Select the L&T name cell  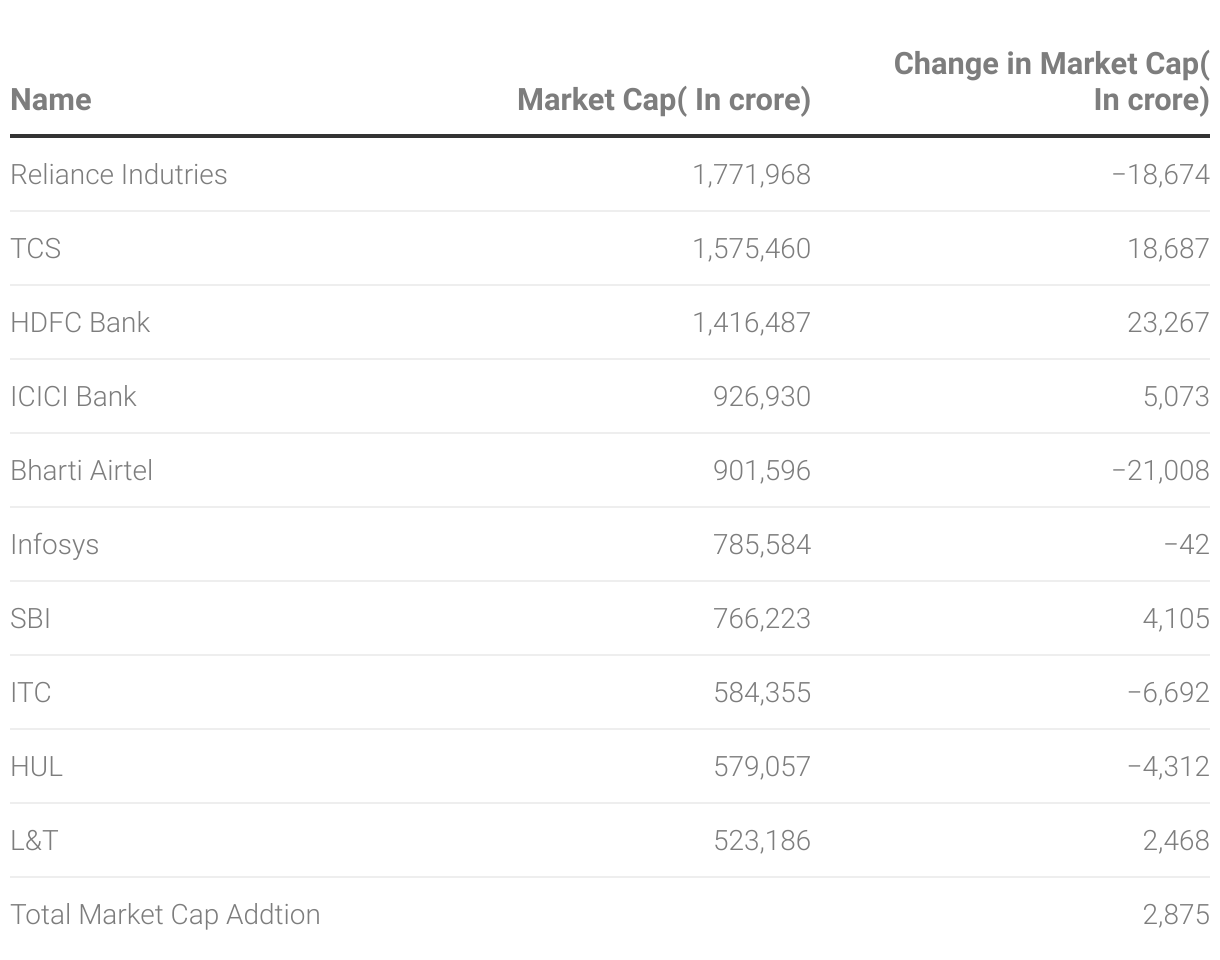[34, 841]
